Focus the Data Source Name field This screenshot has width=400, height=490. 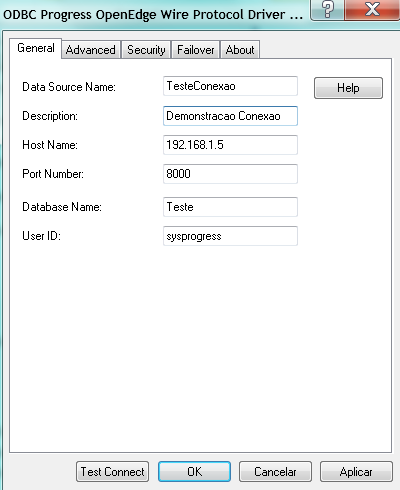pos(230,86)
